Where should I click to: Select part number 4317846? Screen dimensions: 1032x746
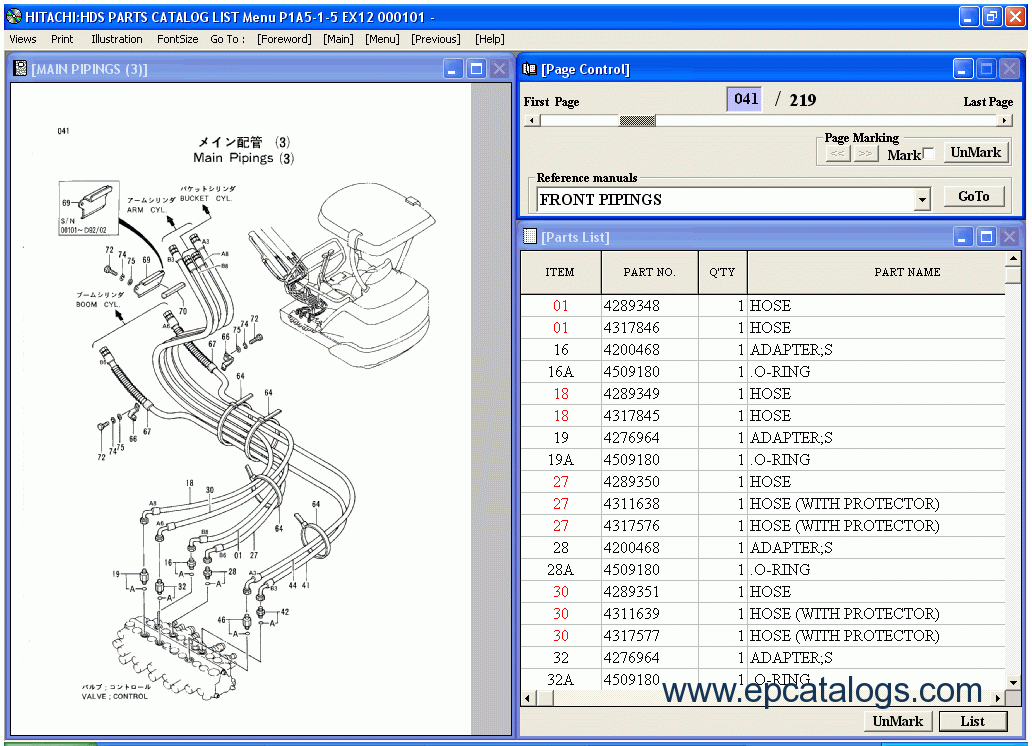(x=631, y=327)
